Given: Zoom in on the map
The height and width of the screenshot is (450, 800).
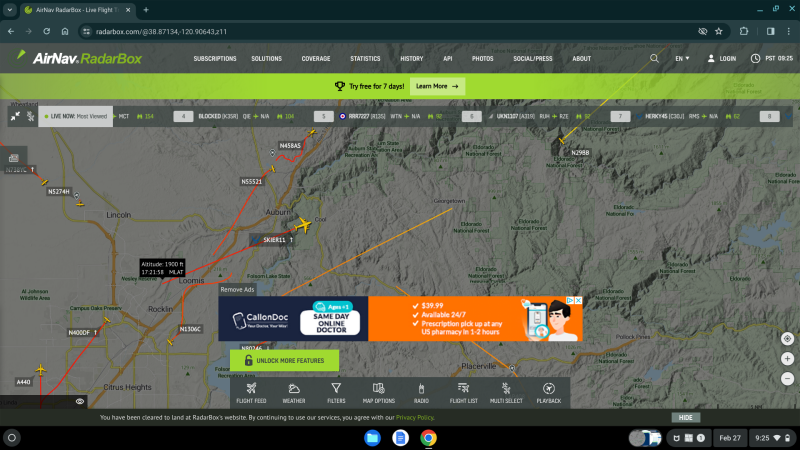Looking at the screenshot, I should click(787, 359).
